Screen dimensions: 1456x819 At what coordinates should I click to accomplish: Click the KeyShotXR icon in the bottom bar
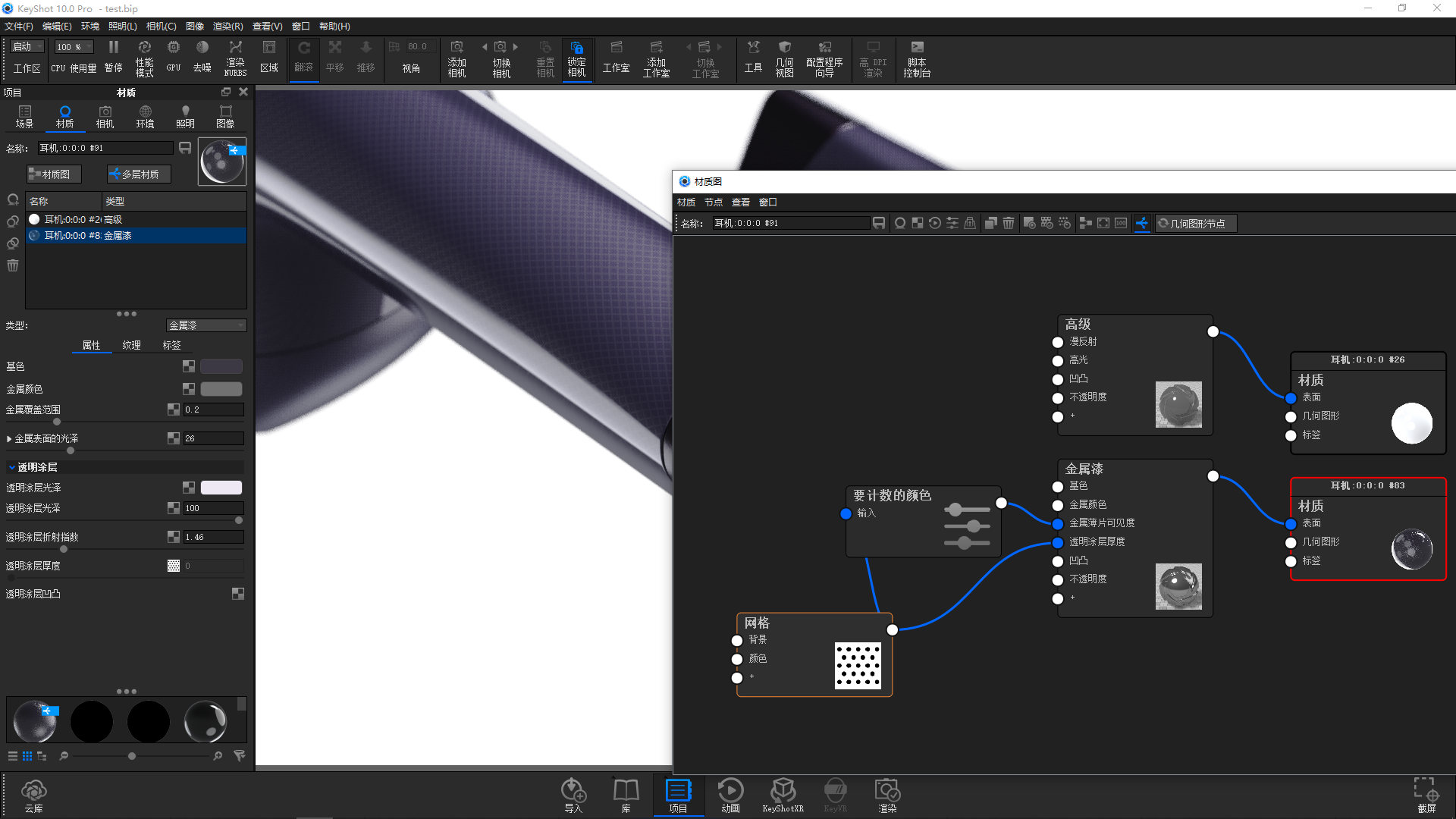point(783,795)
